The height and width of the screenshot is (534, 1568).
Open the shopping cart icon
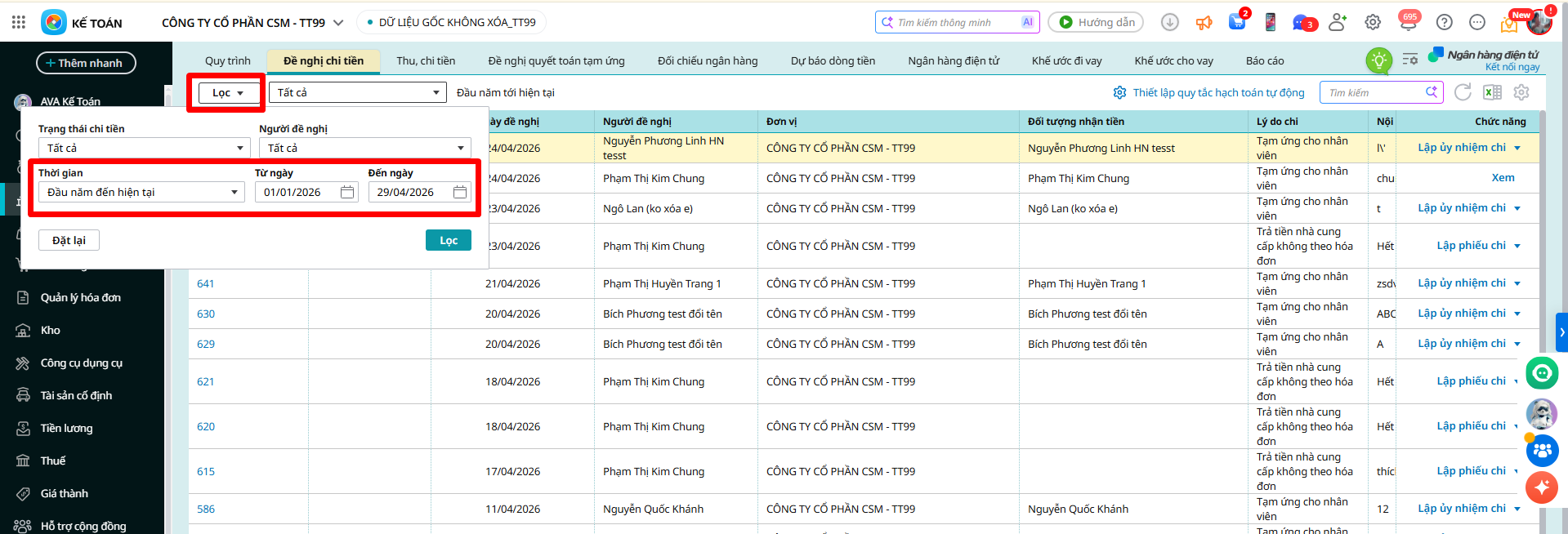(x=1237, y=23)
